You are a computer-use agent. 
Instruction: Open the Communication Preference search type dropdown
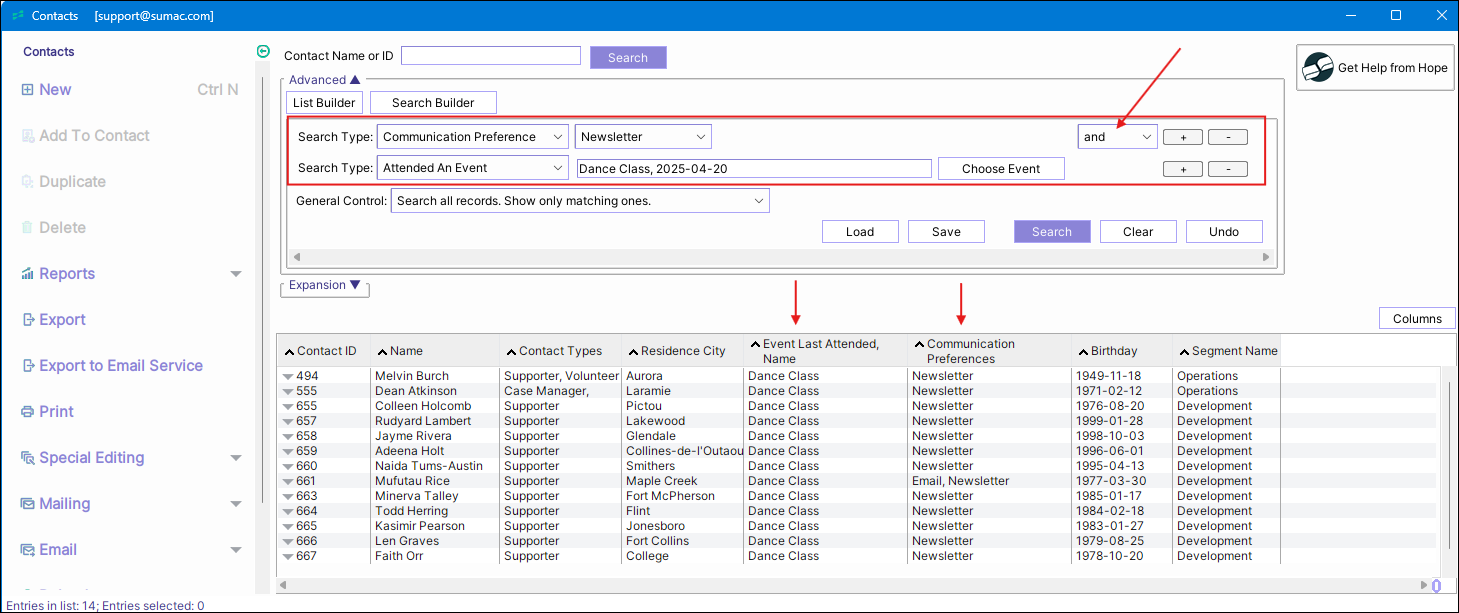pos(472,137)
